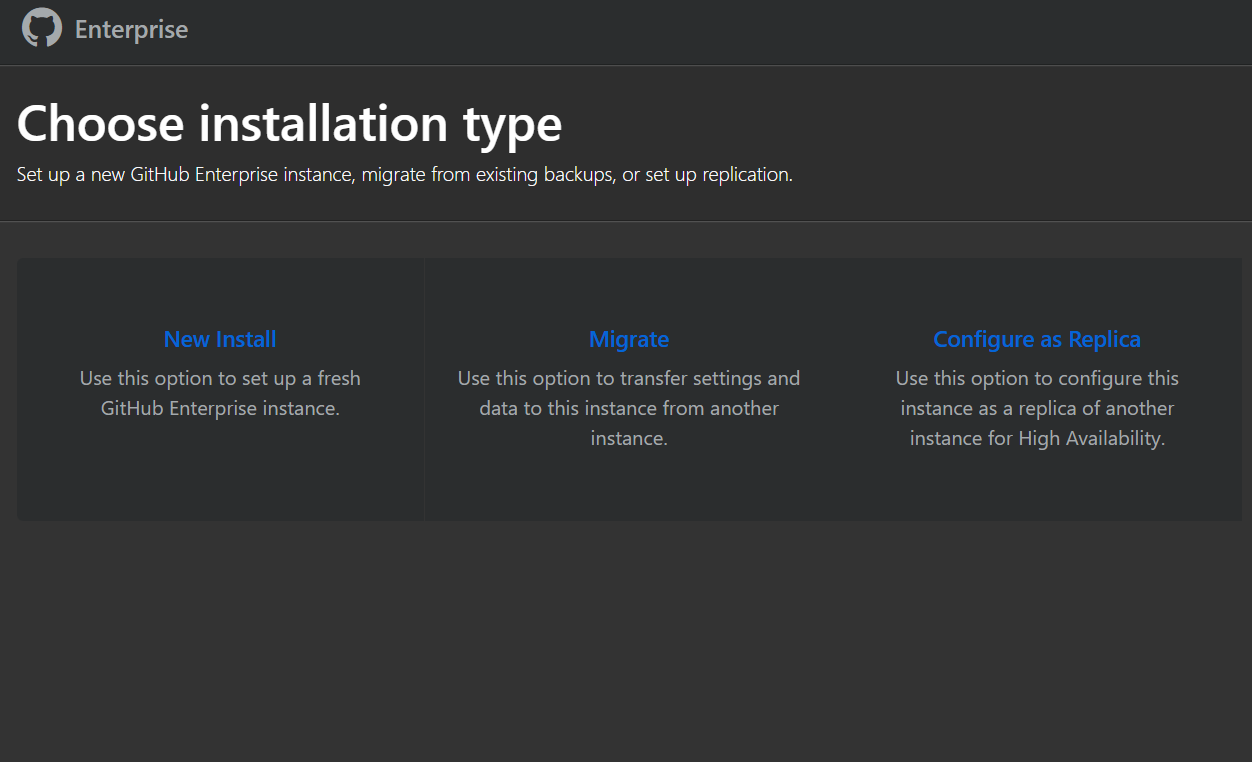Screen dimensions: 1252x762
Task: Click "GitHub Enterprise instance." line under New Install
Action: tap(220, 408)
